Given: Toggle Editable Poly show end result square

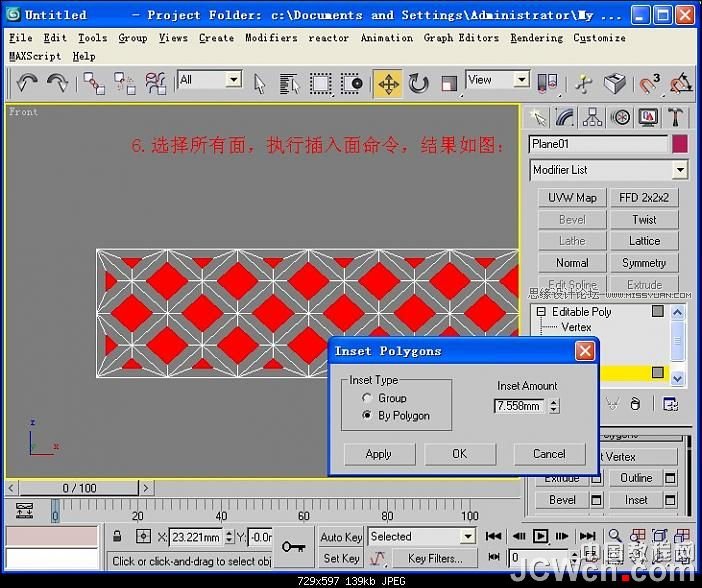Looking at the screenshot, I should point(658,311).
